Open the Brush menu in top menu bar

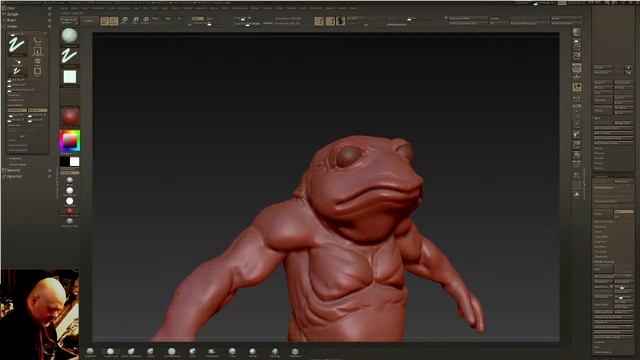coord(74,8)
